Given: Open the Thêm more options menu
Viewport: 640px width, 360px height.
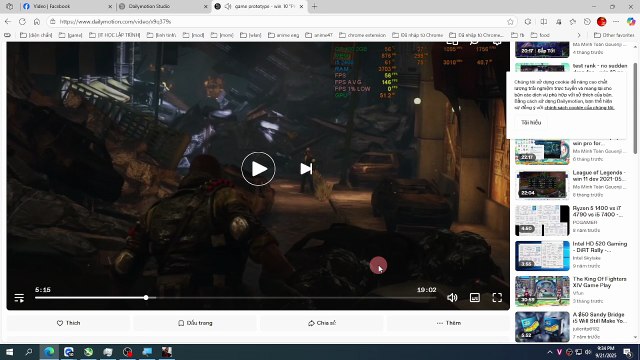Looking at the screenshot, I should [x=448, y=323].
